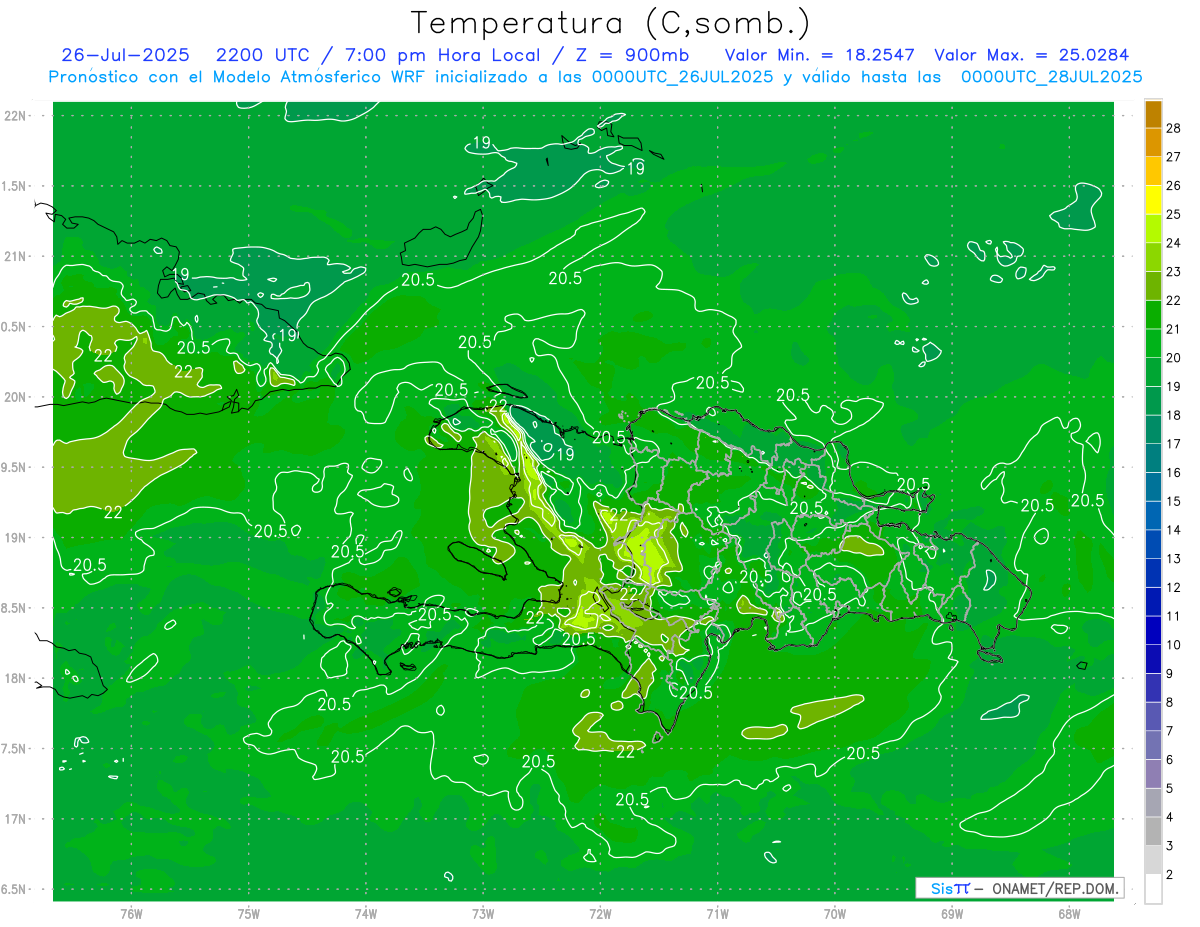
Task: Select the purple swatch between 5 and 6
Action: point(1153,774)
